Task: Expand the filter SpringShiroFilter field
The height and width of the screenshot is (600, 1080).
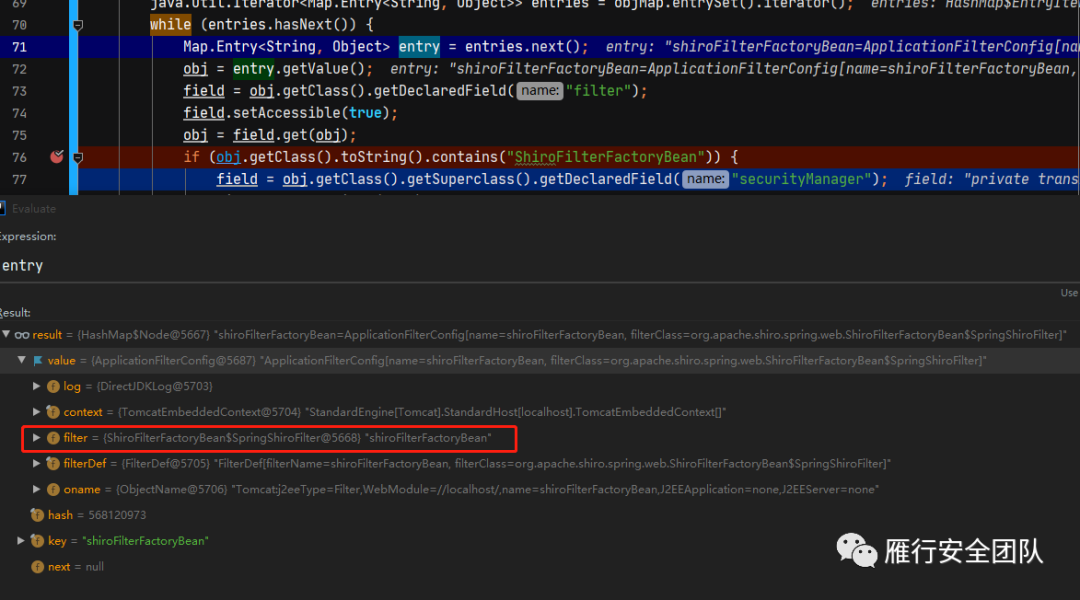Action: pyautogui.click(x=37, y=437)
